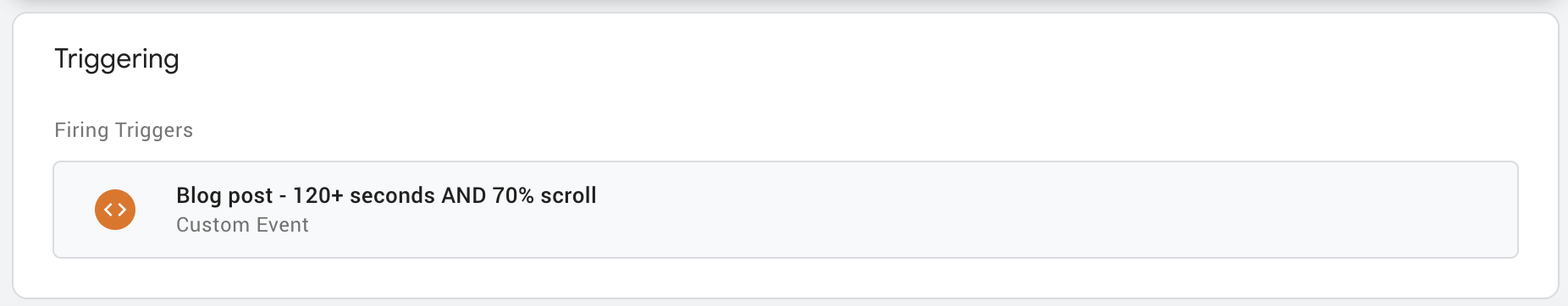Click the word "scroll" at trigger name end

coord(569,195)
